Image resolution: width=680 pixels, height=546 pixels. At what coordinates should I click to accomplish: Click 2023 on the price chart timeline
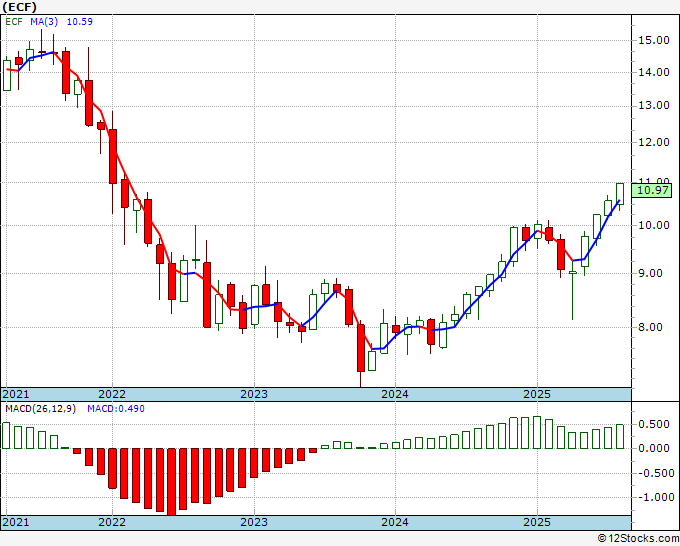coord(254,394)
